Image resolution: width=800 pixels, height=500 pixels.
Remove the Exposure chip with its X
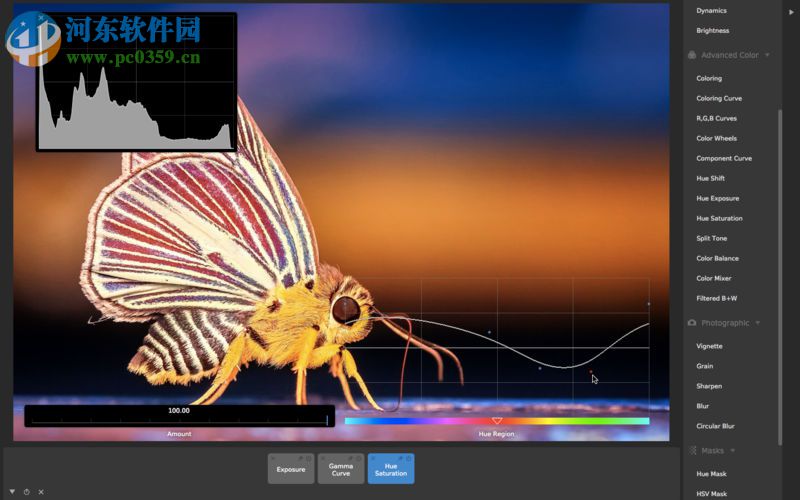[x=272, y=458]
